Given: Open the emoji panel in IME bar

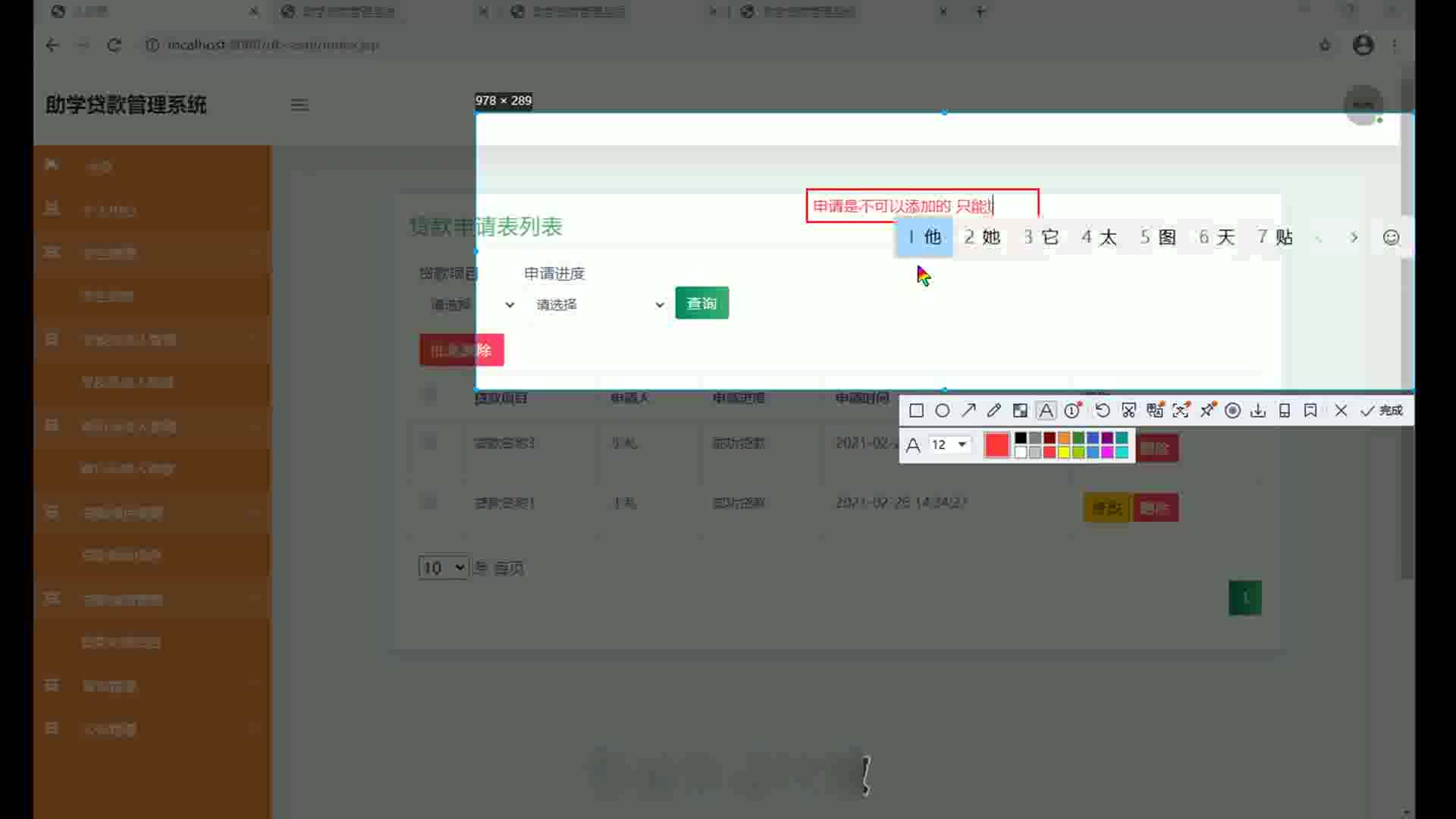Looking at the screenshot, I should (1391, 237).
